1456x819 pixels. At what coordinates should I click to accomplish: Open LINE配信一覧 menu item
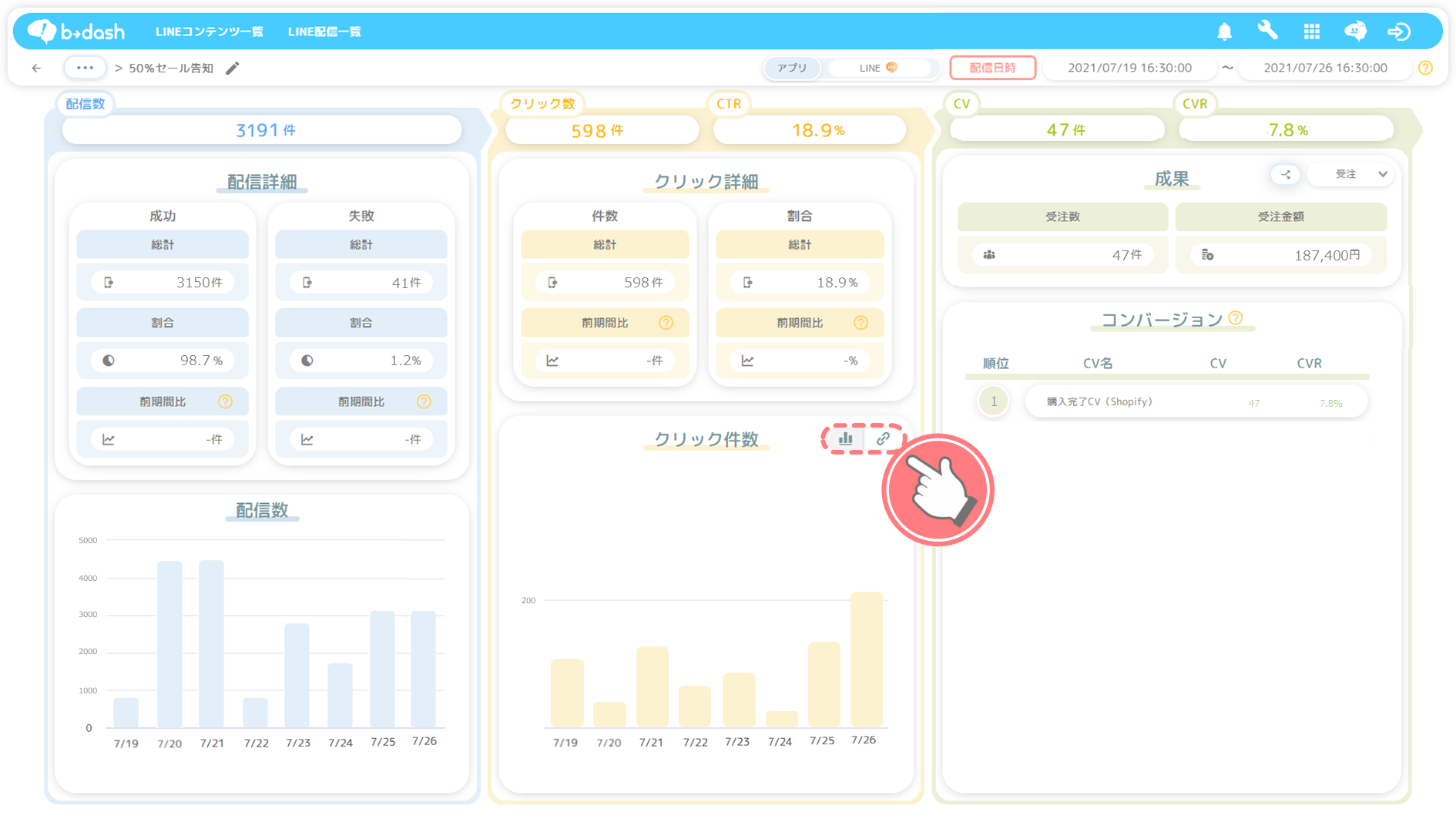click(x=324, y=32)
